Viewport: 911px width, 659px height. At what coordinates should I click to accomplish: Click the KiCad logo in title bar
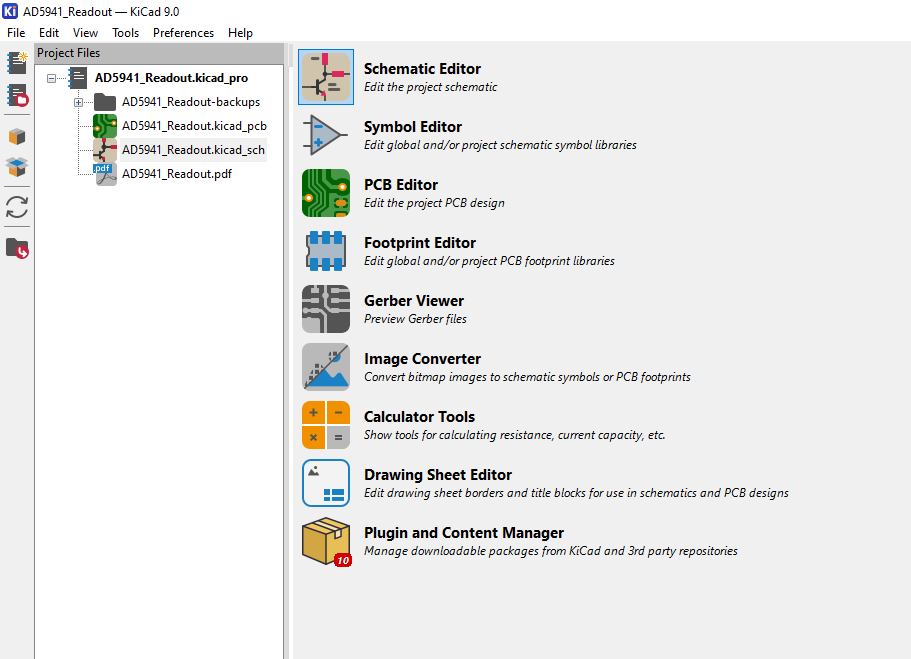click(10, 11)
